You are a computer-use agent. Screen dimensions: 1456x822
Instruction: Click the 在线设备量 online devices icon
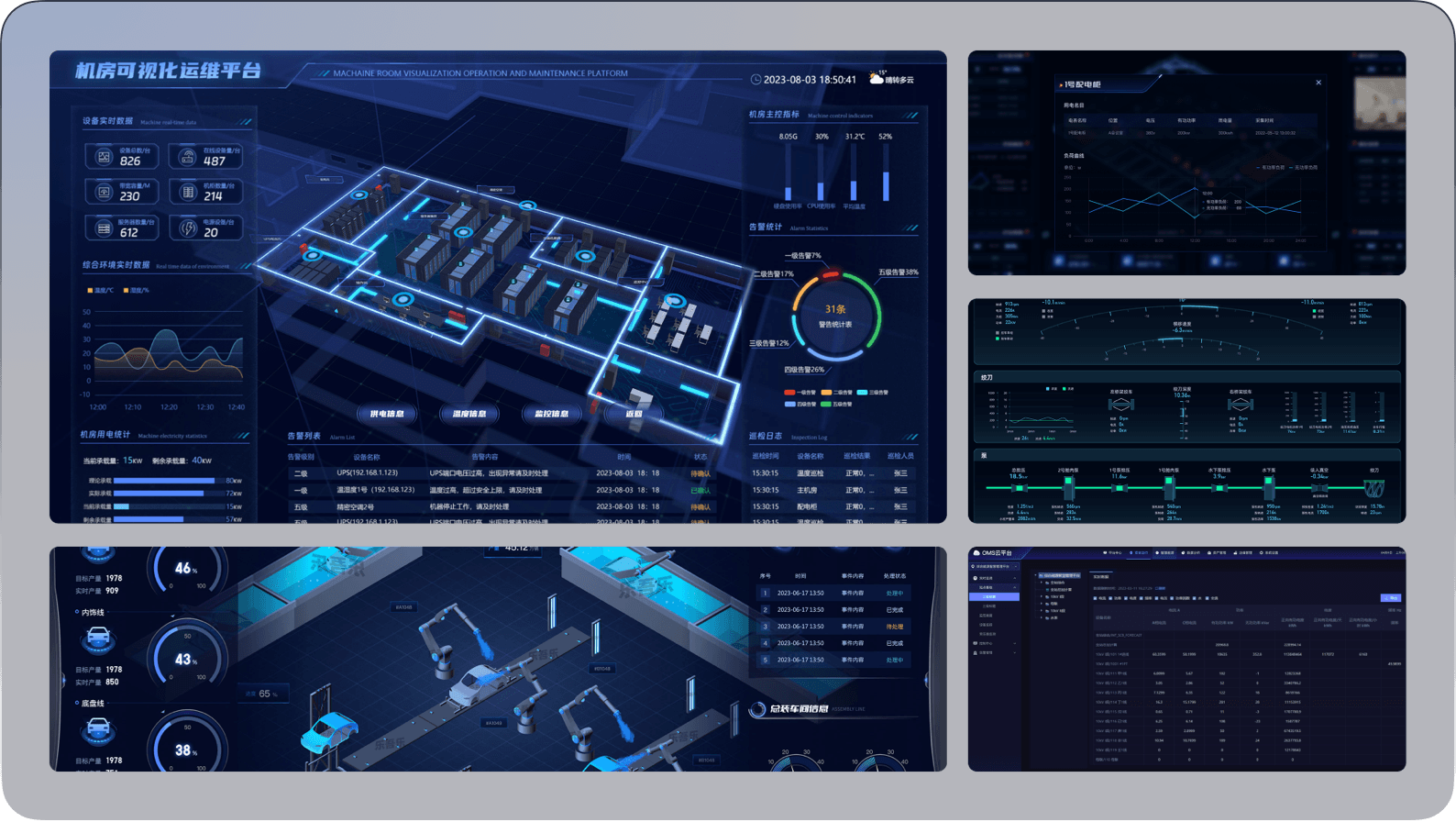(x=188, y=157)
